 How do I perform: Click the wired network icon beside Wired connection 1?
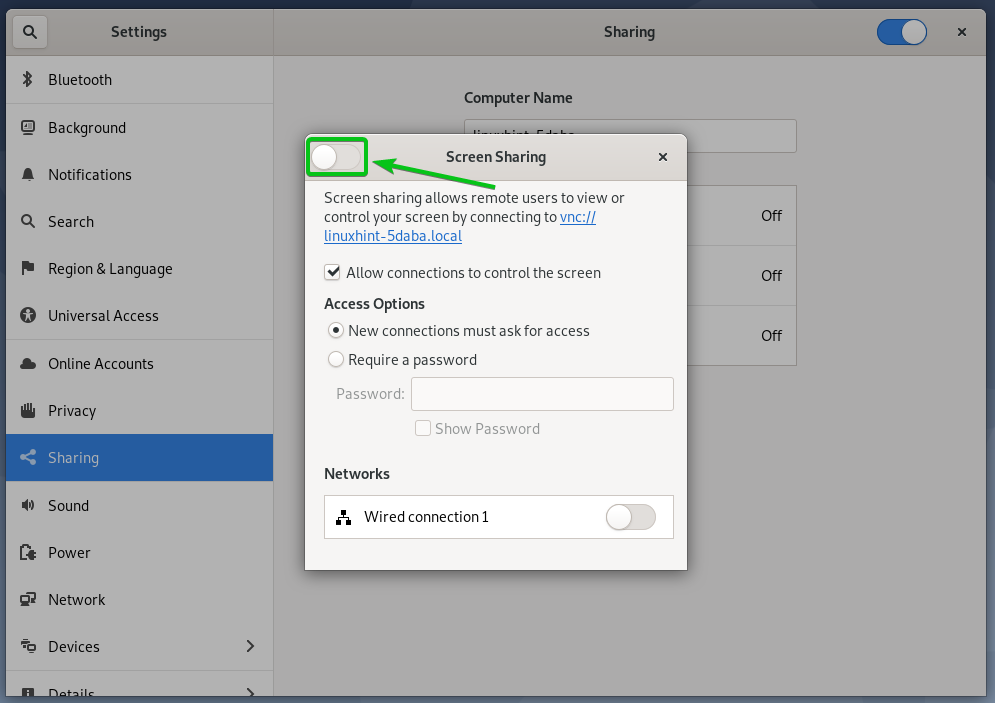tap(343, 517)
